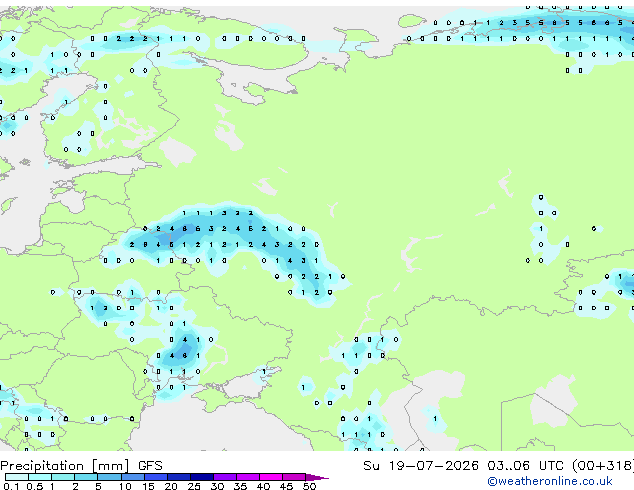Click the '50' legend scale label
The image size is (634, 490).
pyautogui.click(x=309, y=486)
